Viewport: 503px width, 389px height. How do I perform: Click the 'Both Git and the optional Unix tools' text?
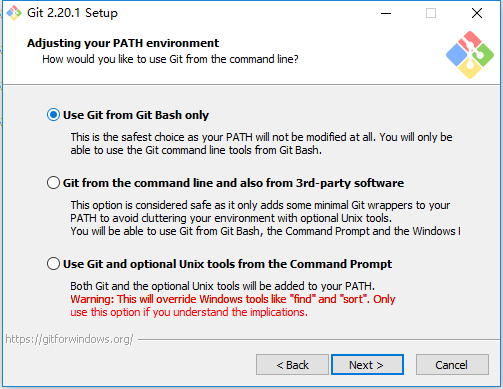click(x=222, y=286)
